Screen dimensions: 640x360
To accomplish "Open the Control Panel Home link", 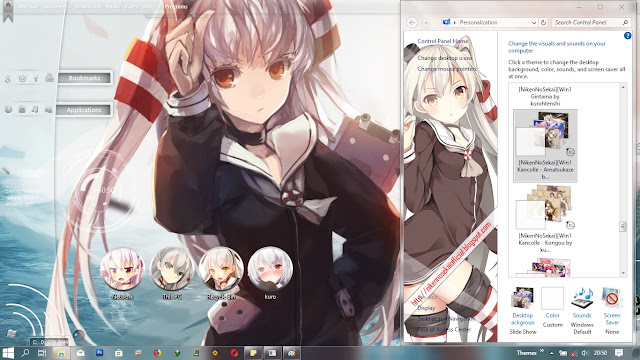I will [x=442, y=41].
